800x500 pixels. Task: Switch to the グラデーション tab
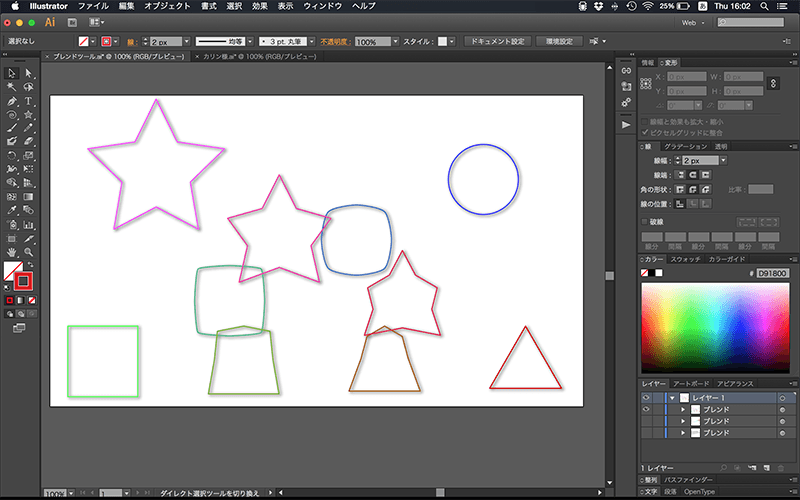pos(685,146)
